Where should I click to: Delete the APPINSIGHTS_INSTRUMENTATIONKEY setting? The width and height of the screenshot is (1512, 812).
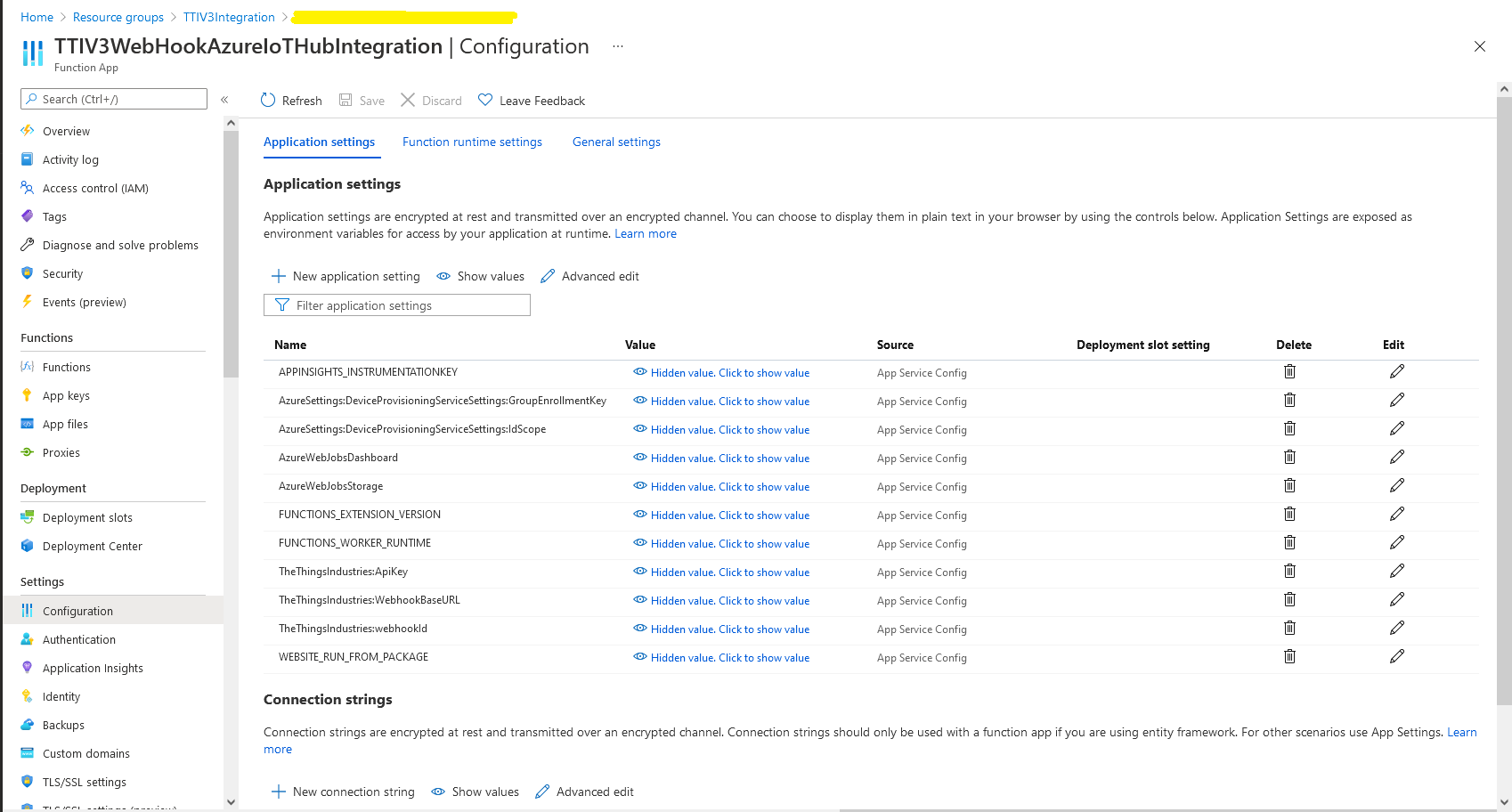pyautogui.click(x=1289, y=372)
